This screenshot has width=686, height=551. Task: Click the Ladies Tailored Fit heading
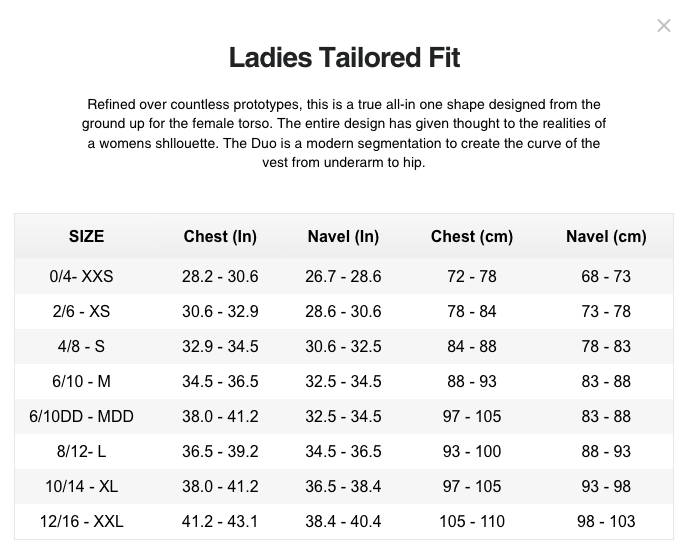tap(344, 57)
